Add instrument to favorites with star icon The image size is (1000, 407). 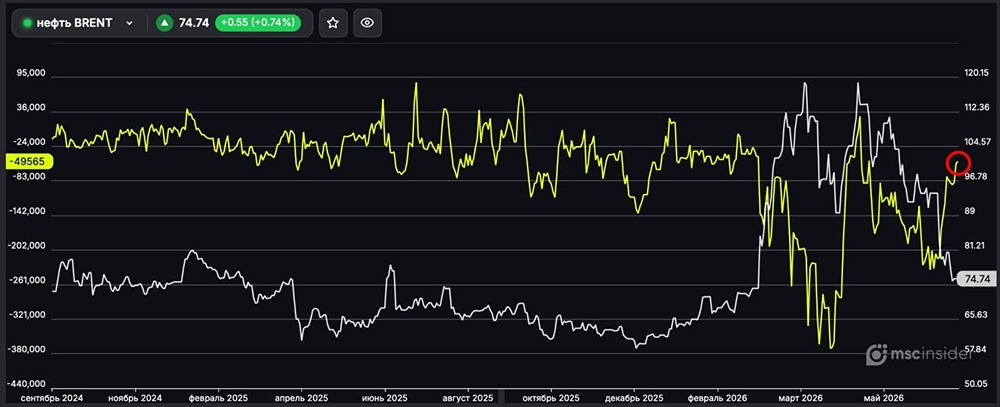(332, 23)
